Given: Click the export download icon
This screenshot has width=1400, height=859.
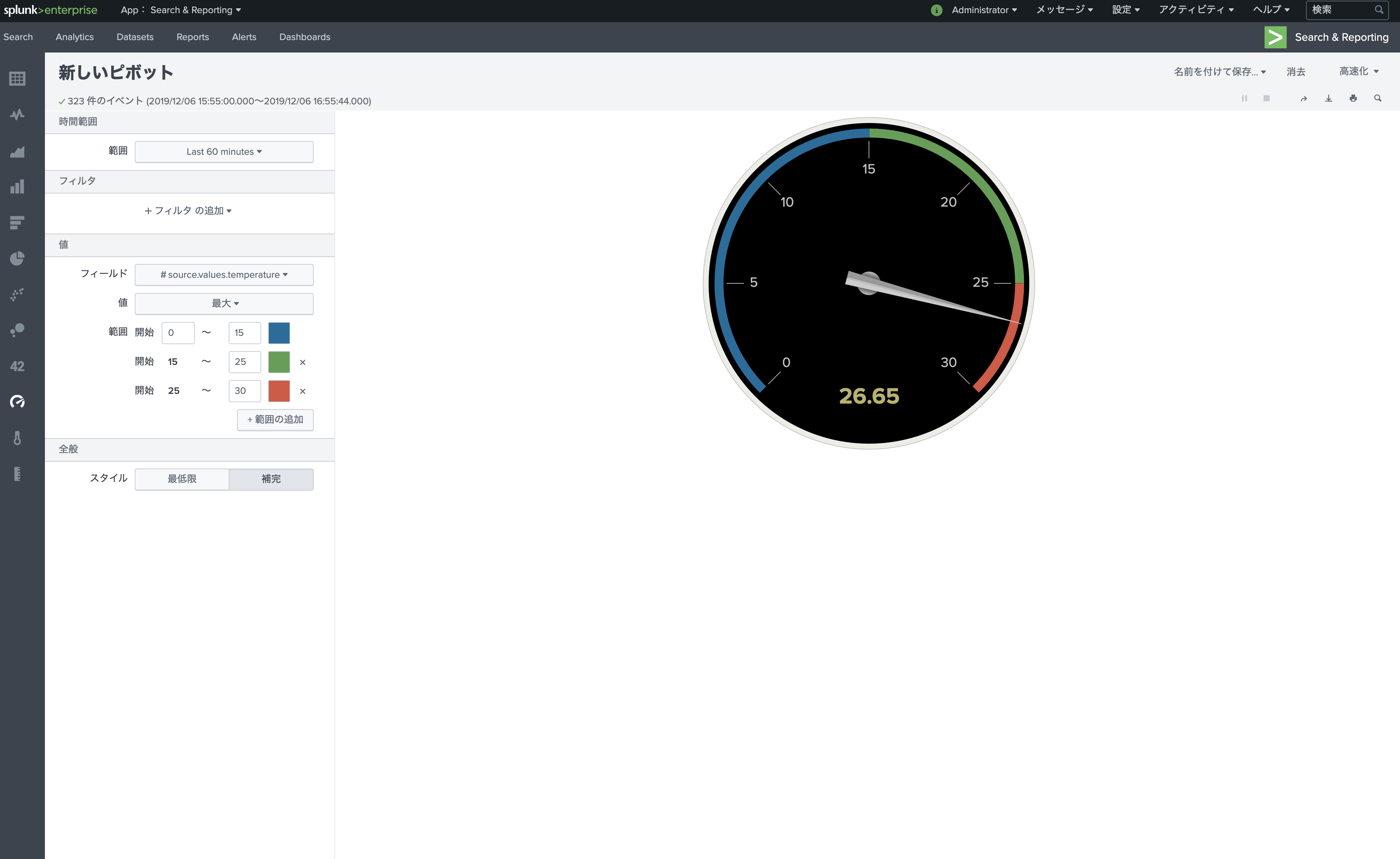Looking at the screenshot, I should [x=1328, y=98].
